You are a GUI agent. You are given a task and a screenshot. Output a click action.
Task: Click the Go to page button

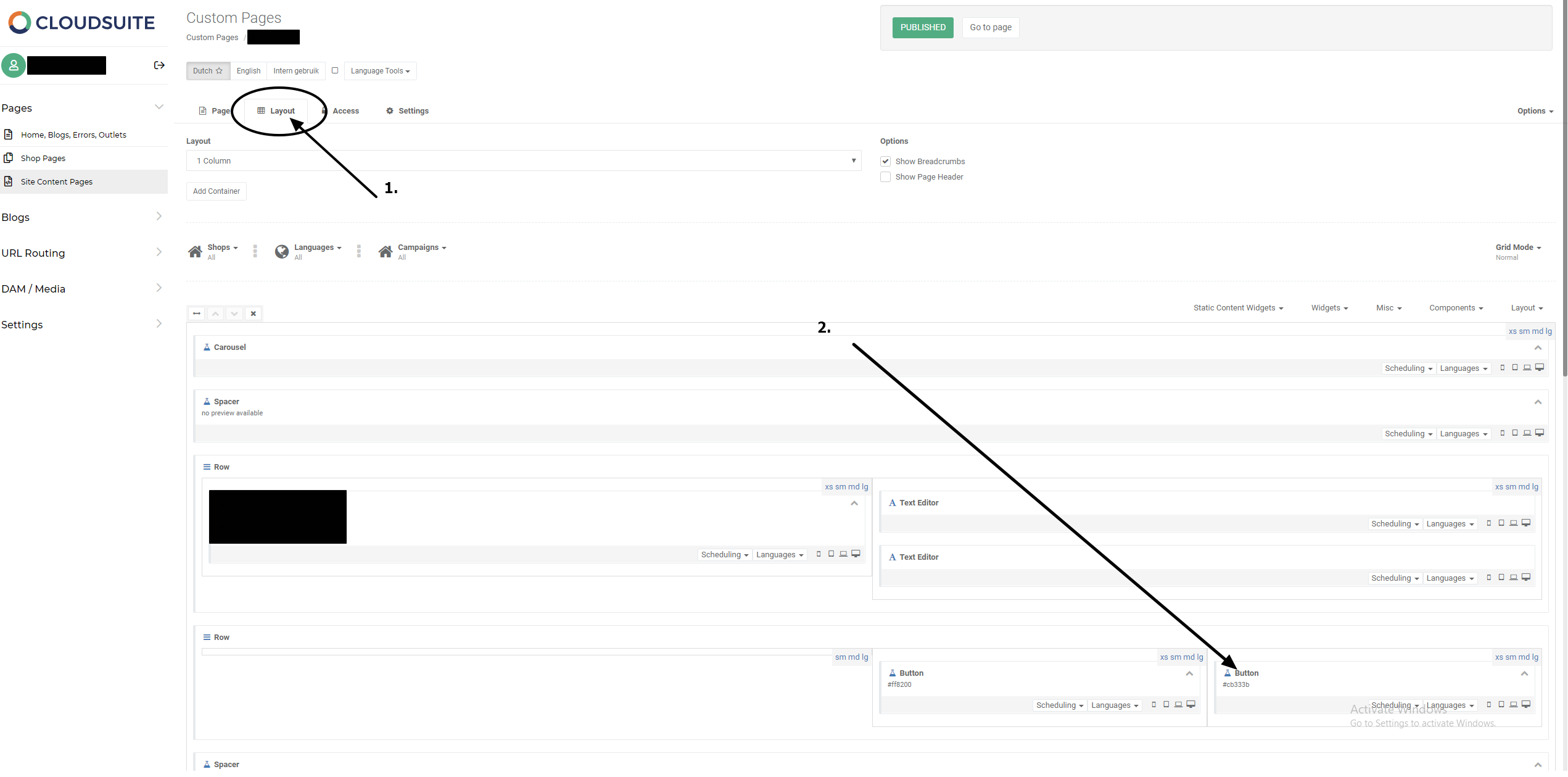[x=990, y=28]
